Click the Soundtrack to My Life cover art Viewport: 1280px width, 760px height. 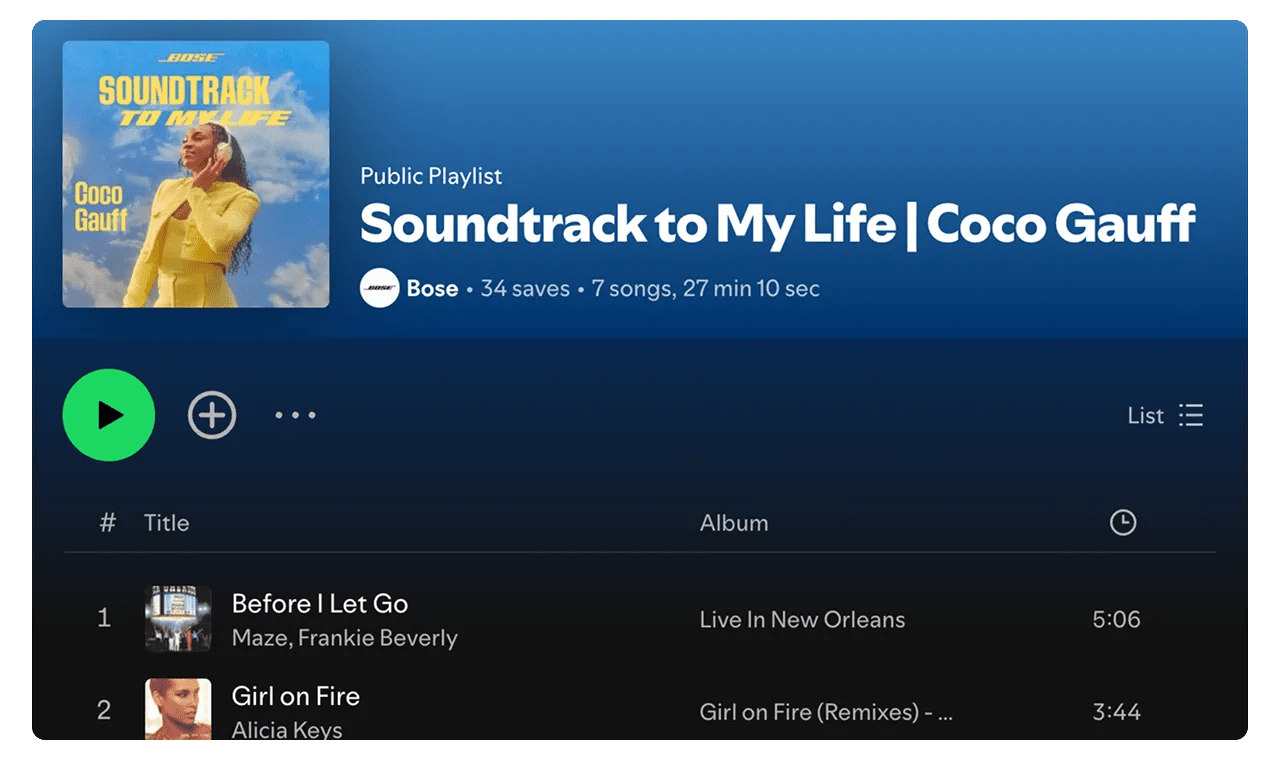coord(196,174)
